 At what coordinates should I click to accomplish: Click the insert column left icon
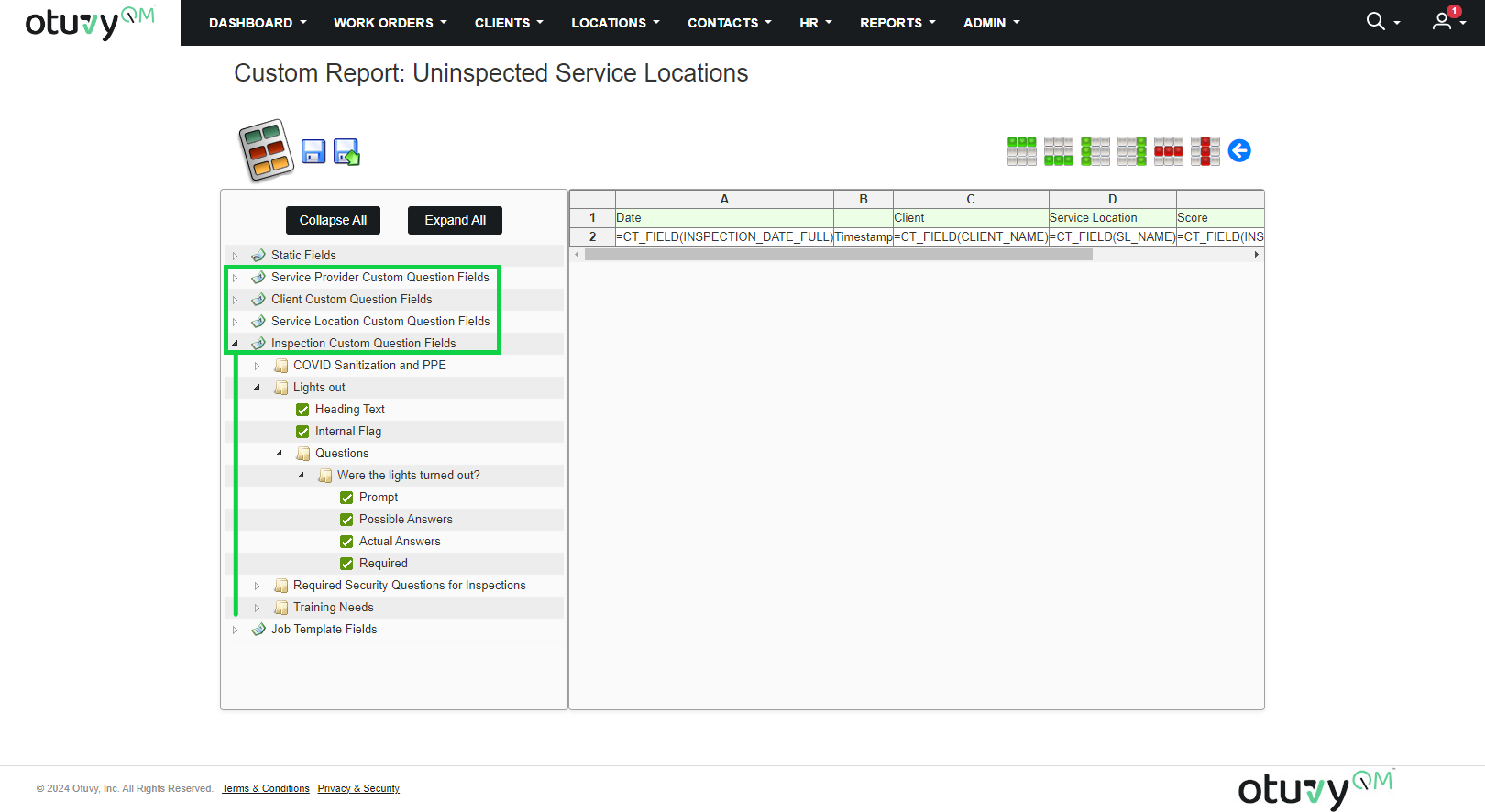pyautogui.click(x=1095, y=151)
